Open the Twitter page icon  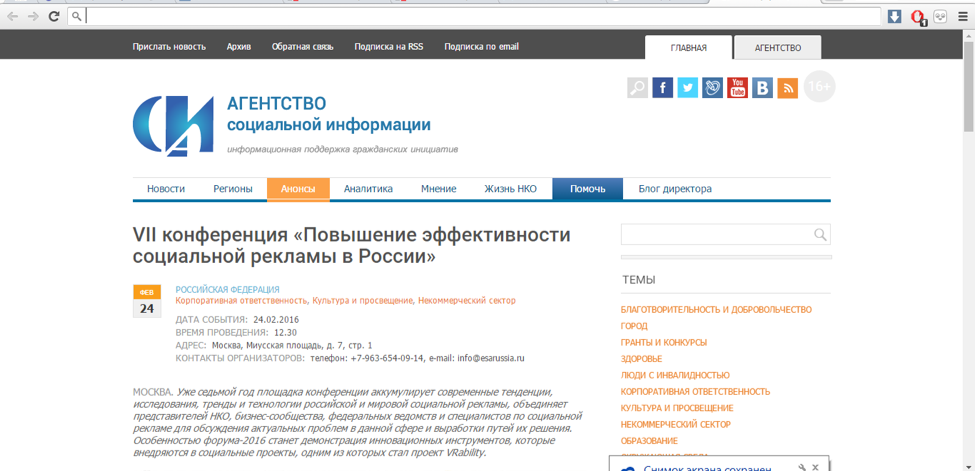(x=688, y=88)
